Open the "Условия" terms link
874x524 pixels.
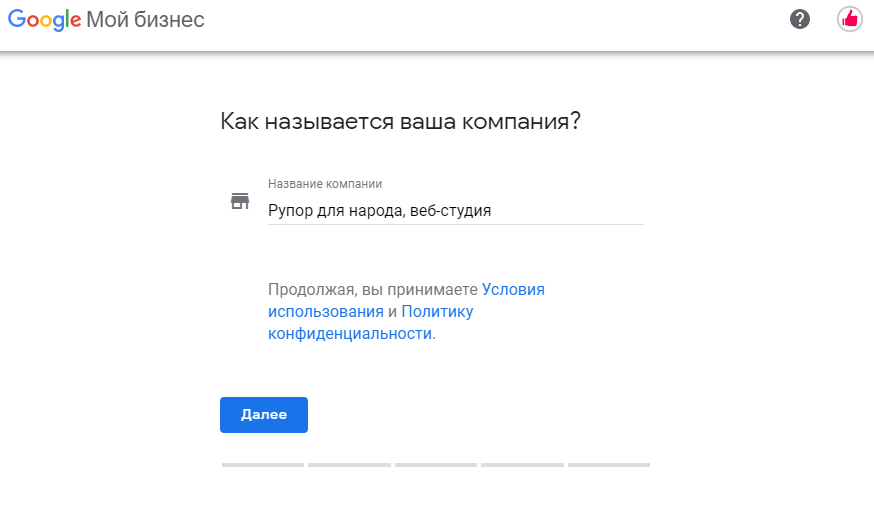click(513, 289)
